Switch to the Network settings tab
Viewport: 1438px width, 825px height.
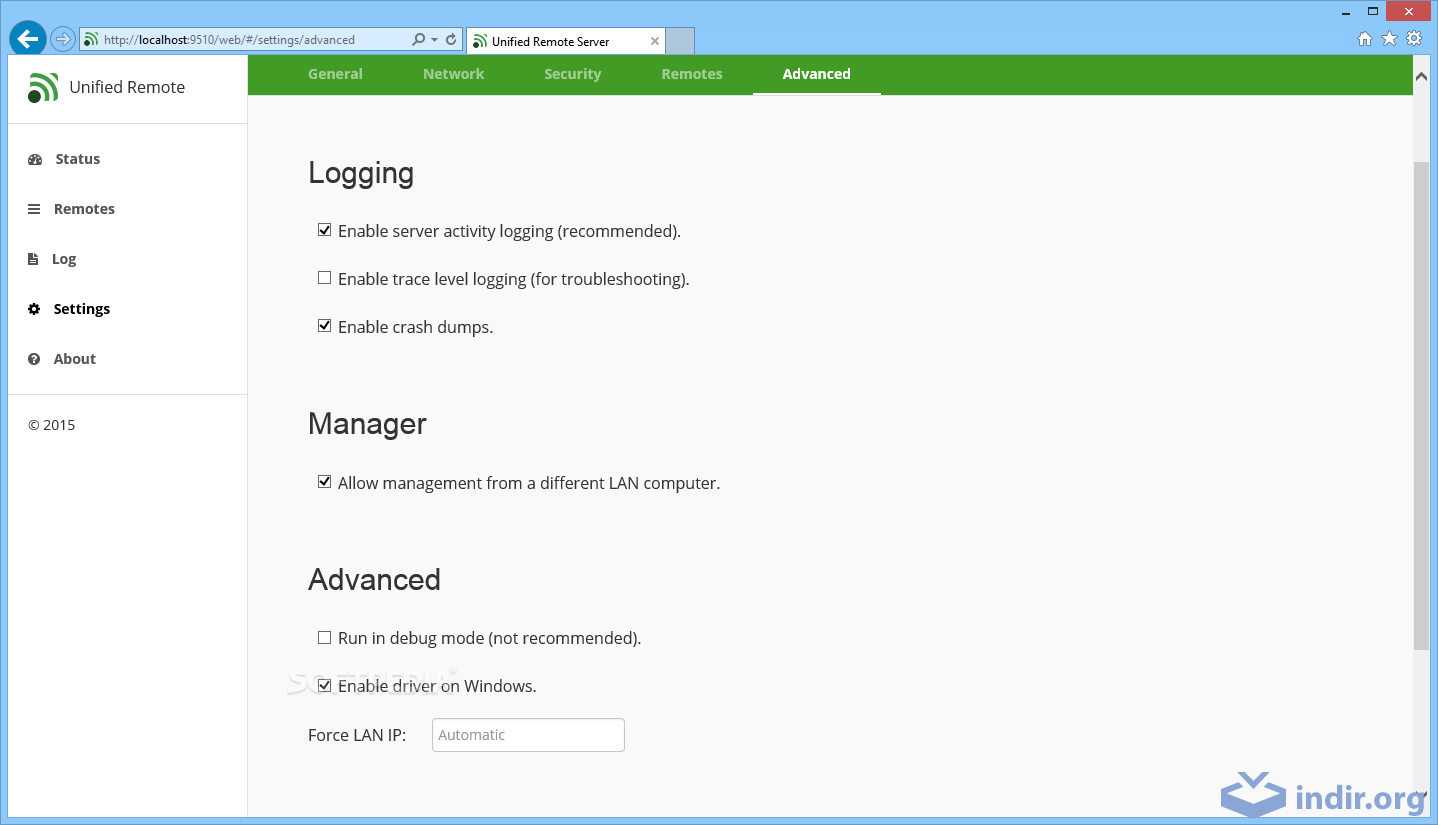[x=453, y=74]
